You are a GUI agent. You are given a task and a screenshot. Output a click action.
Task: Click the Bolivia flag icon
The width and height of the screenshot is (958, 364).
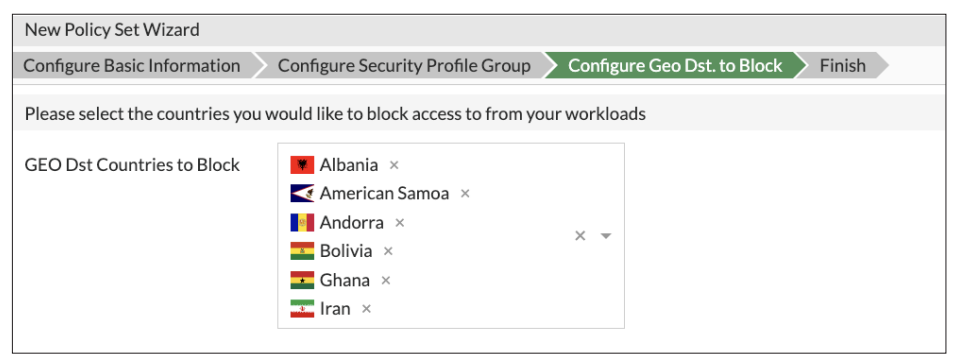click(302, 251)
